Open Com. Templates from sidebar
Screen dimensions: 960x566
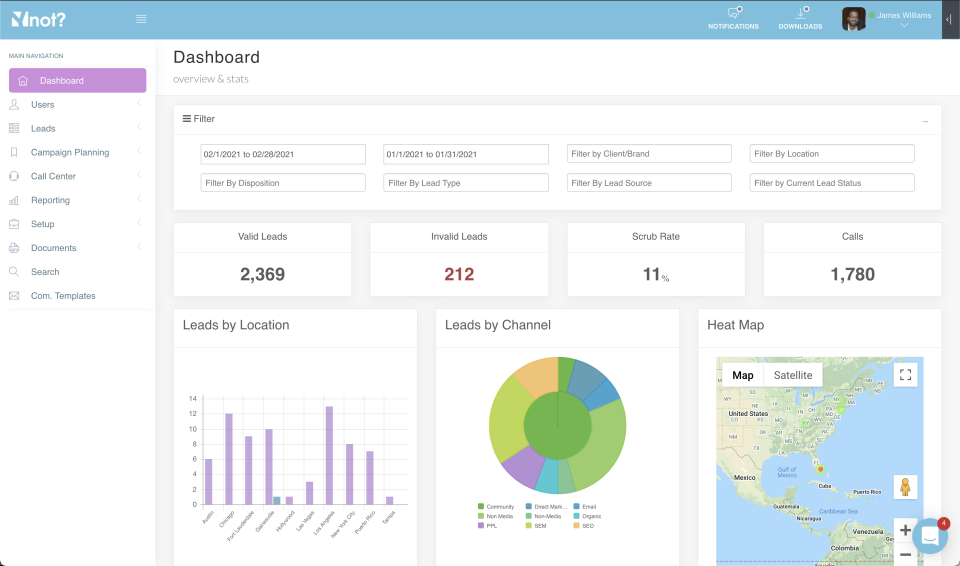click(x=63, y=296)
